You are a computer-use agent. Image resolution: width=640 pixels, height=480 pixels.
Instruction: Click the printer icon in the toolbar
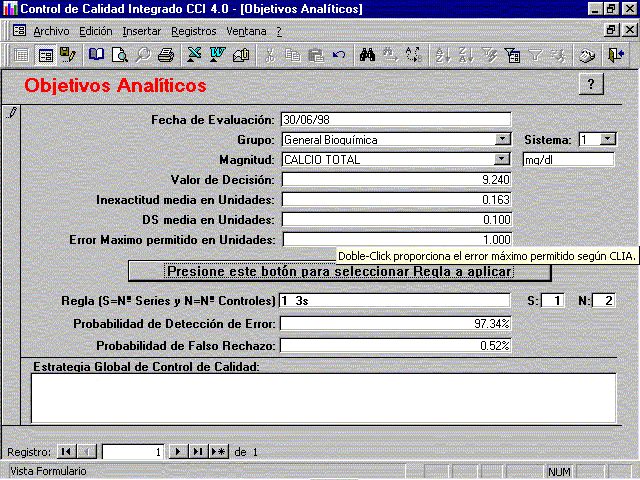[x=165, y=55]
